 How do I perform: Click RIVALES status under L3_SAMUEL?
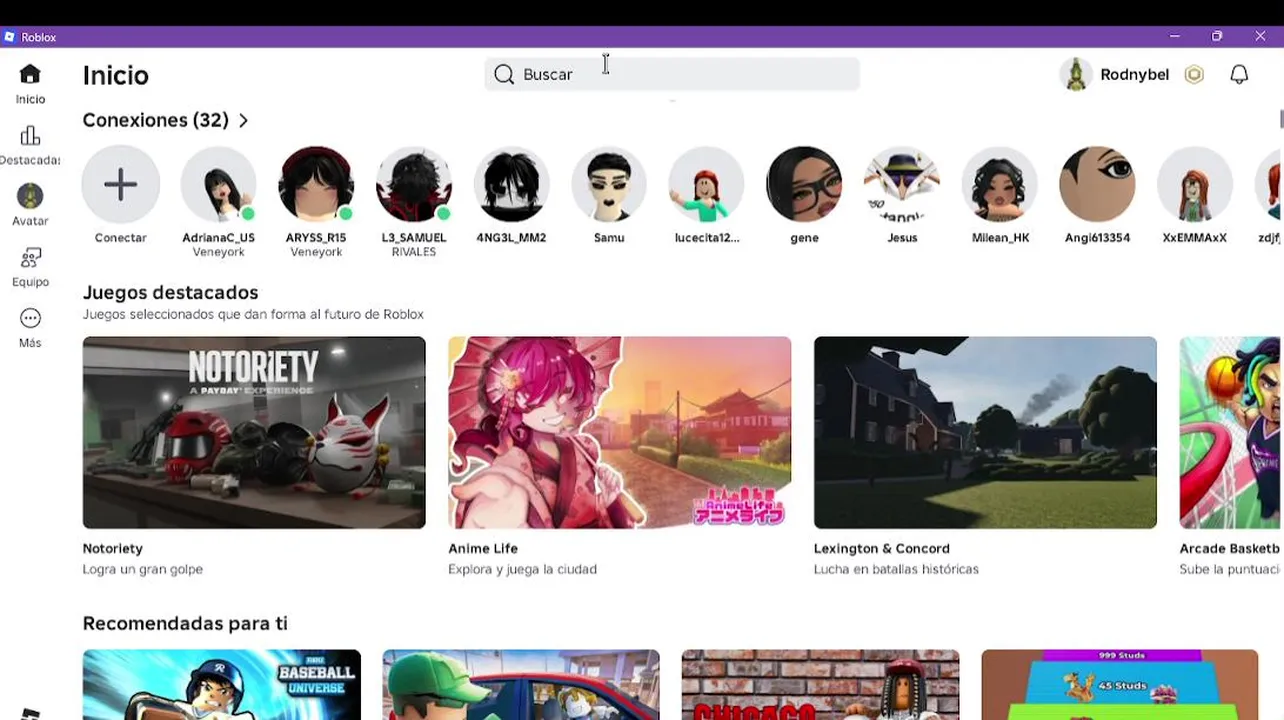414,252
